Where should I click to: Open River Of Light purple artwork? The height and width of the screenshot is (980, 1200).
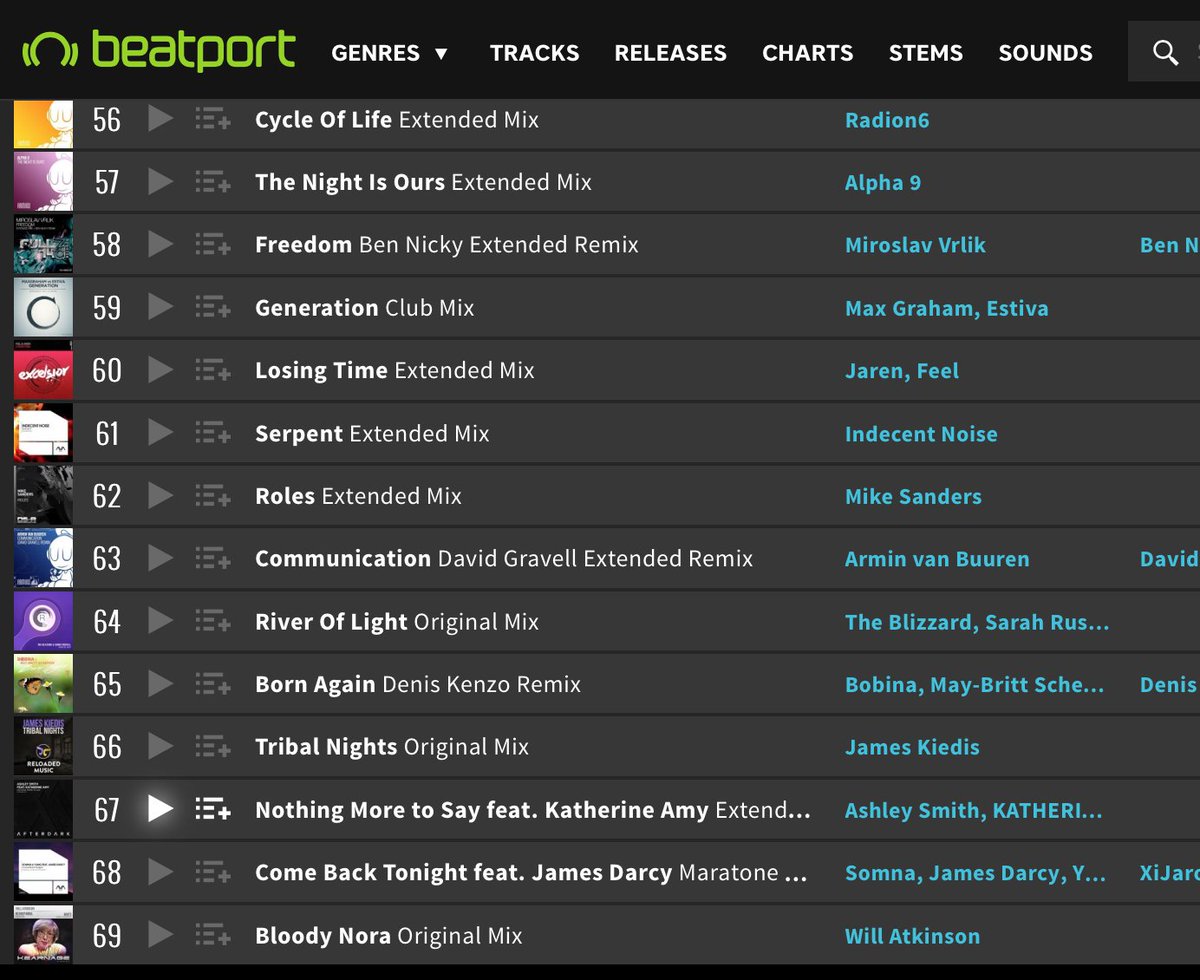(x=43, y=621)
